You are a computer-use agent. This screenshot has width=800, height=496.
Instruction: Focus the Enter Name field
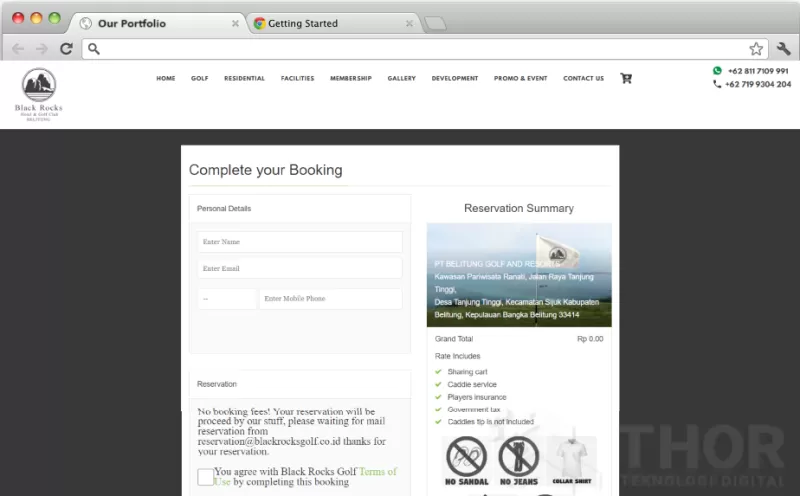click(x=299, y=242)
